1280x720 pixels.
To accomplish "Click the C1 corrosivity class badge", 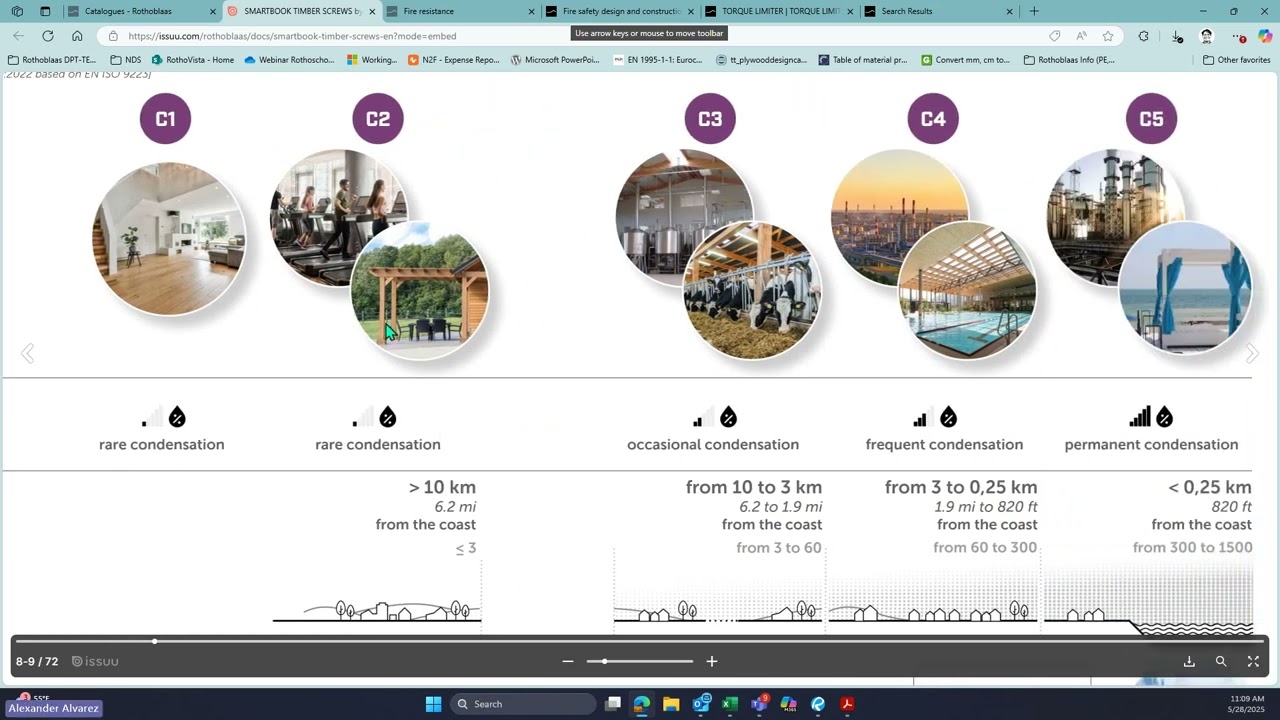I will pos(165,119).
